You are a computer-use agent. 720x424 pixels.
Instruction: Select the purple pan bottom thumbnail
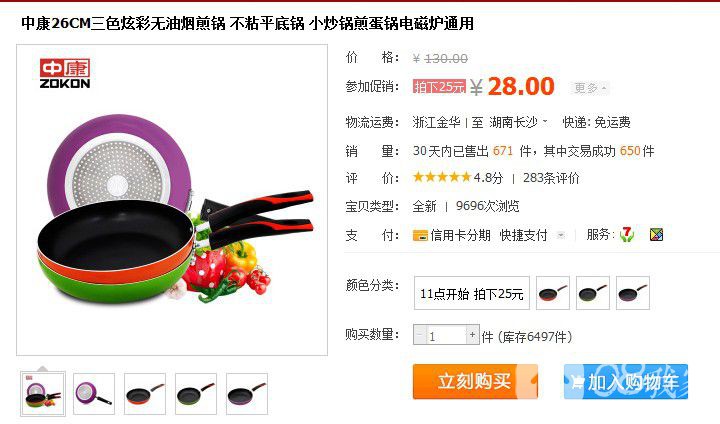click(x=94, y=394)
